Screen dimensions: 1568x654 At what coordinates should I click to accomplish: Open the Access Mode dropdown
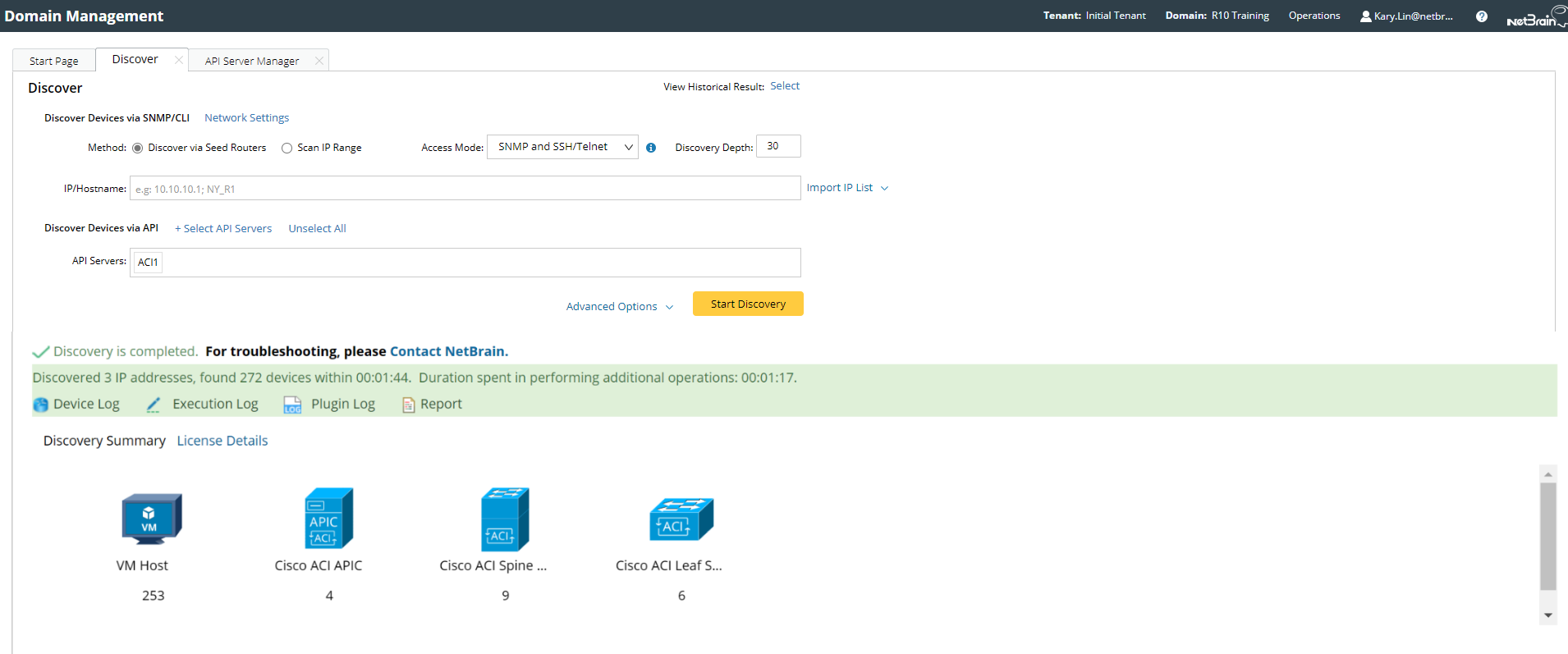tap(562, 147)
